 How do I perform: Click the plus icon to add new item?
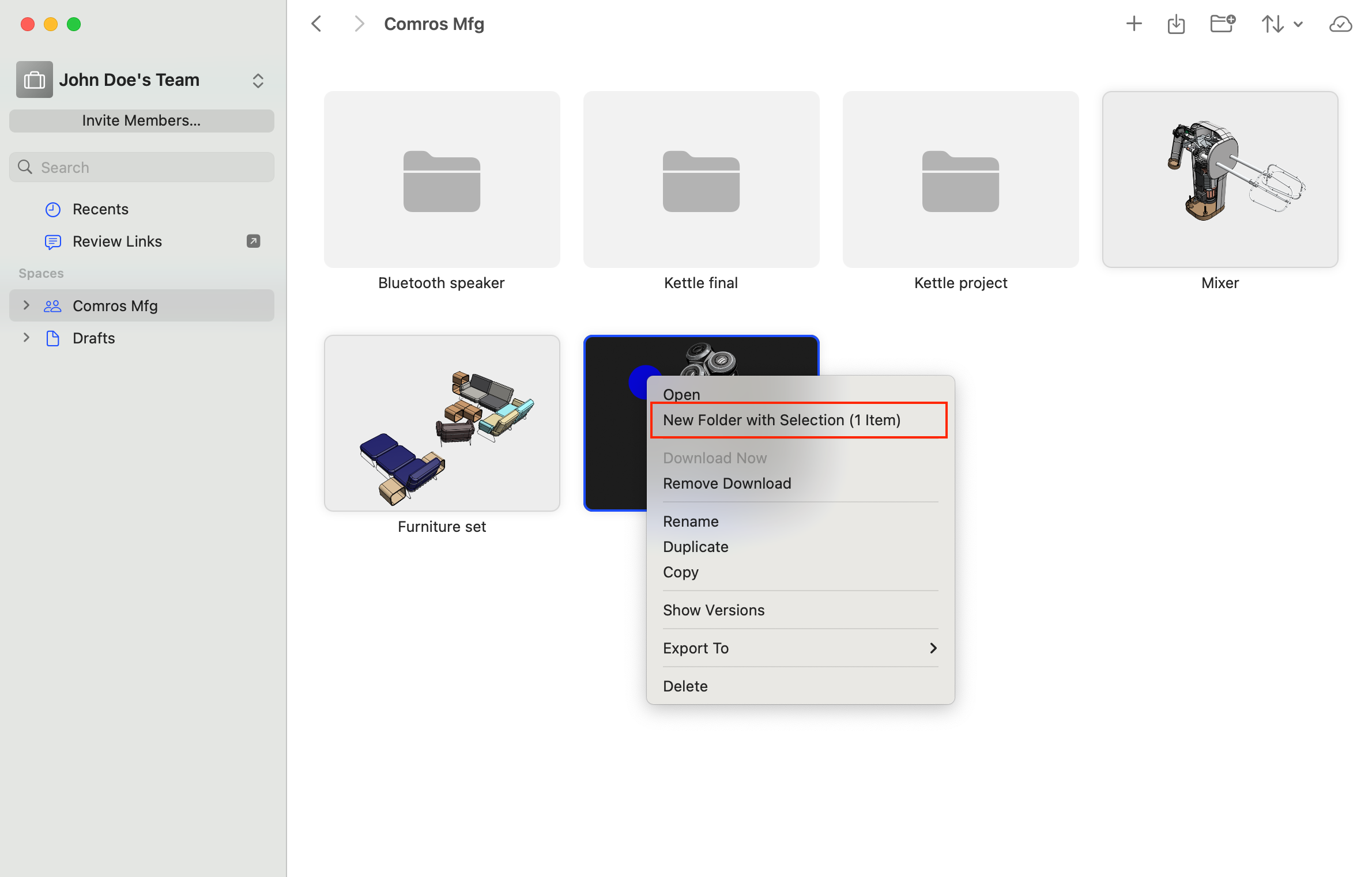[x=1134, y=24]
